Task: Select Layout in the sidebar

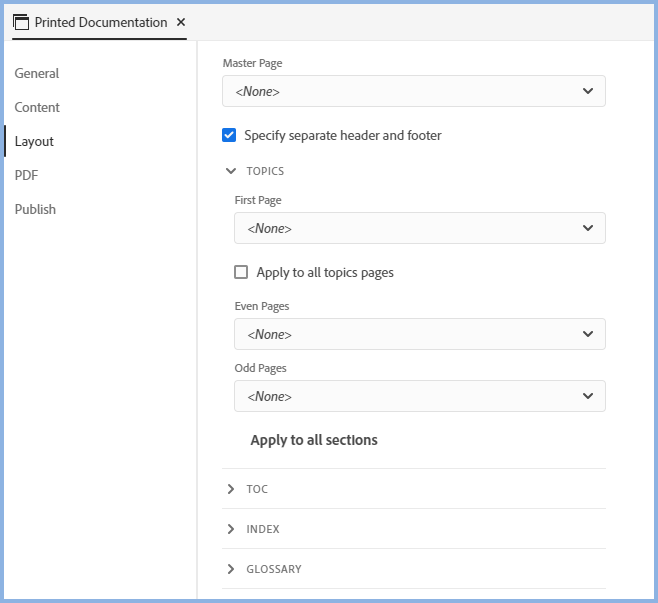Action: click(x=34, y=141)
